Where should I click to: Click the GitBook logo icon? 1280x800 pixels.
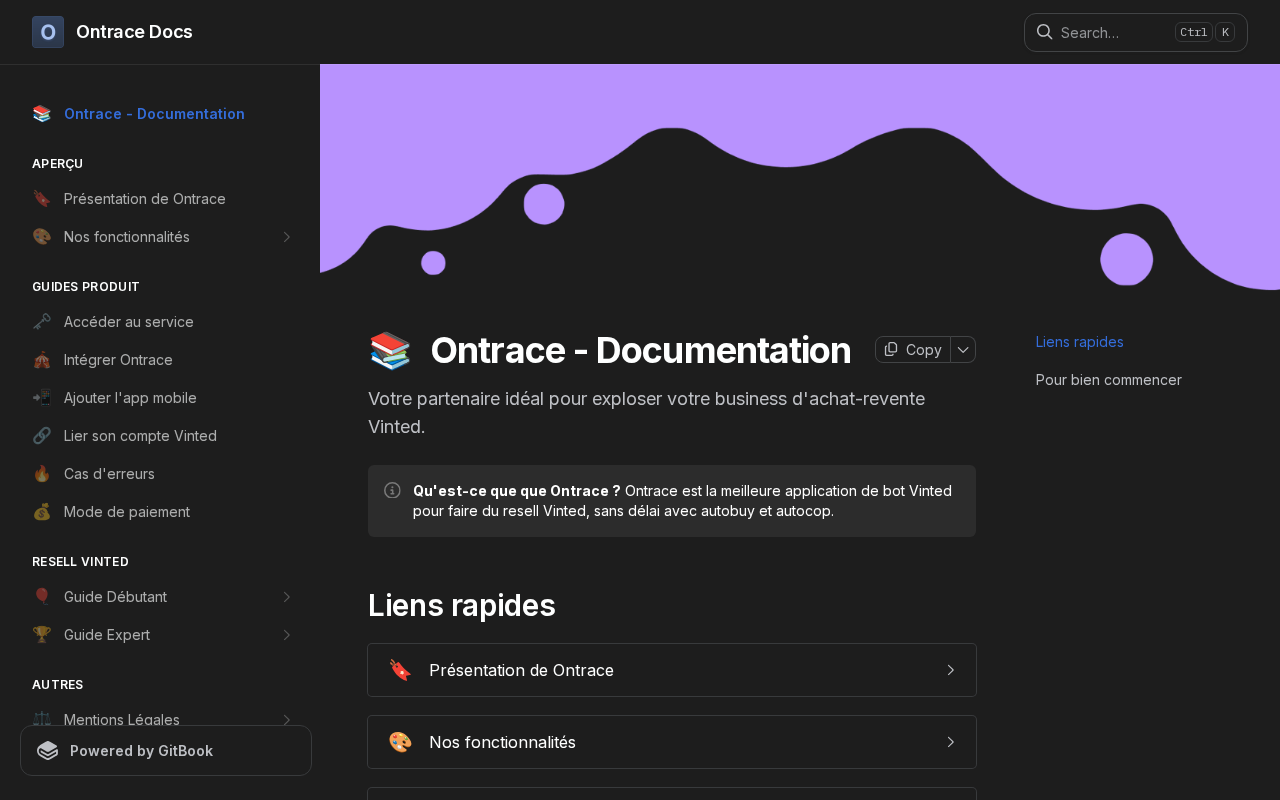[x=48, y=751]
